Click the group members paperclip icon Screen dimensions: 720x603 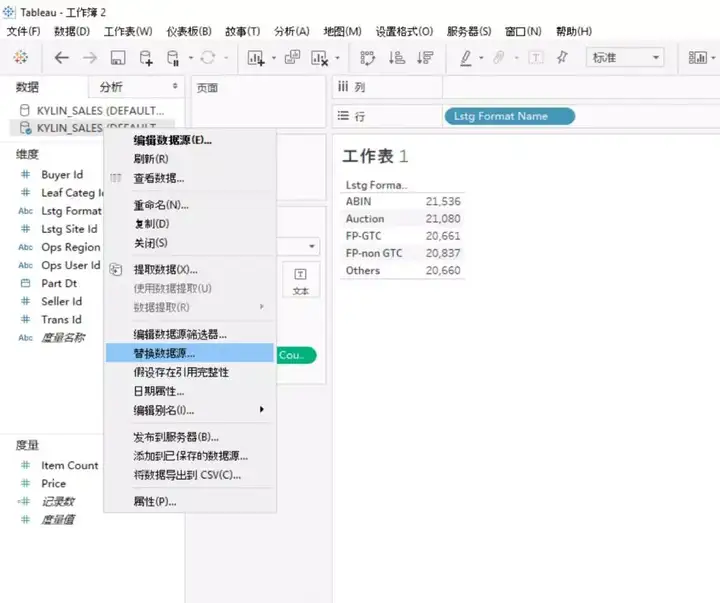point(499,57)
